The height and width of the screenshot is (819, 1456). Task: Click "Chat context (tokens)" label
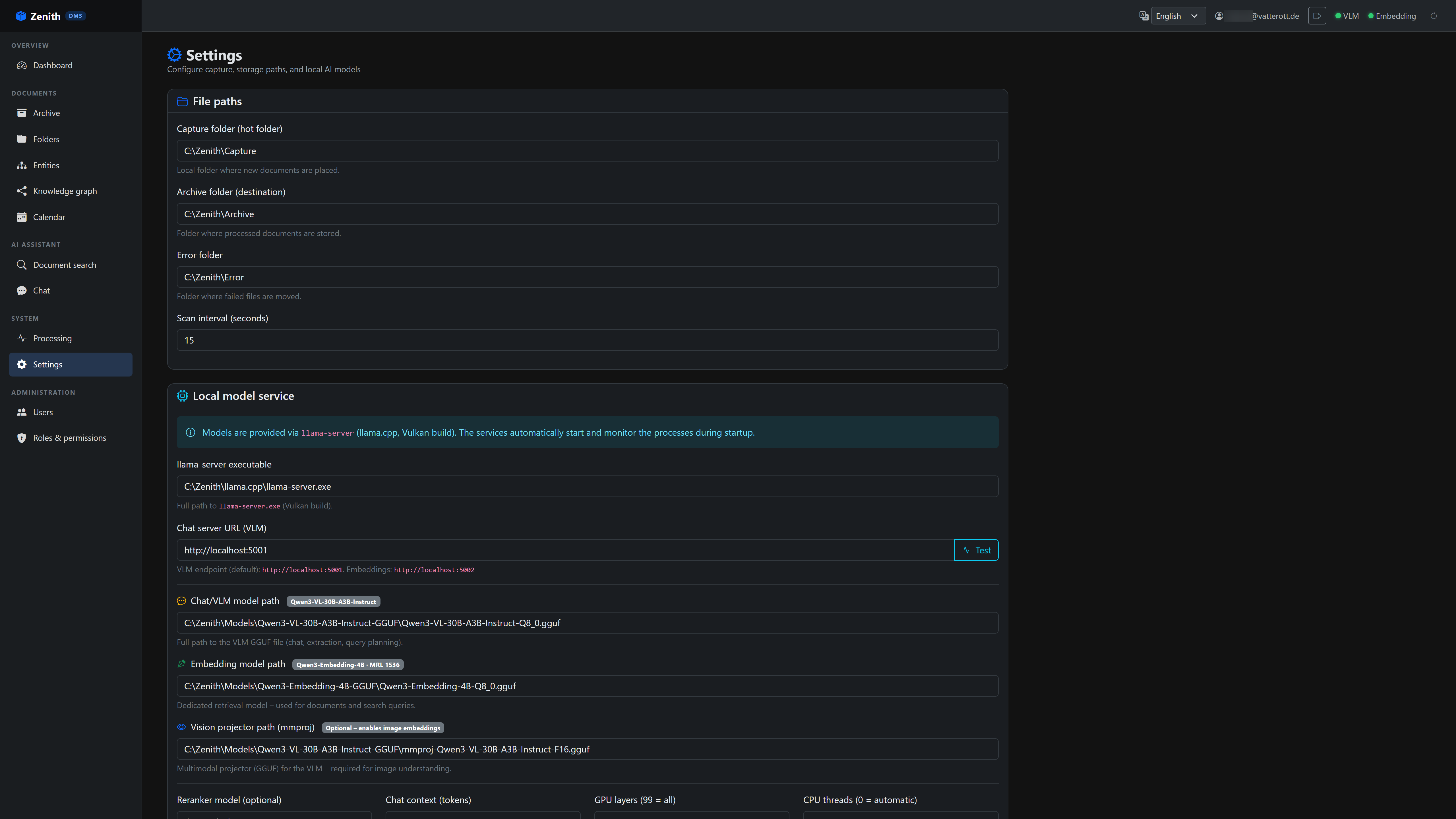(x=428, y=800)
